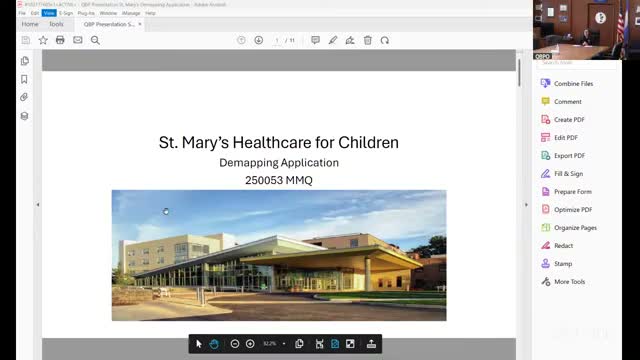Open page display options in floating toolbar
The image size is (640, 360).
[x=299, y=344]
